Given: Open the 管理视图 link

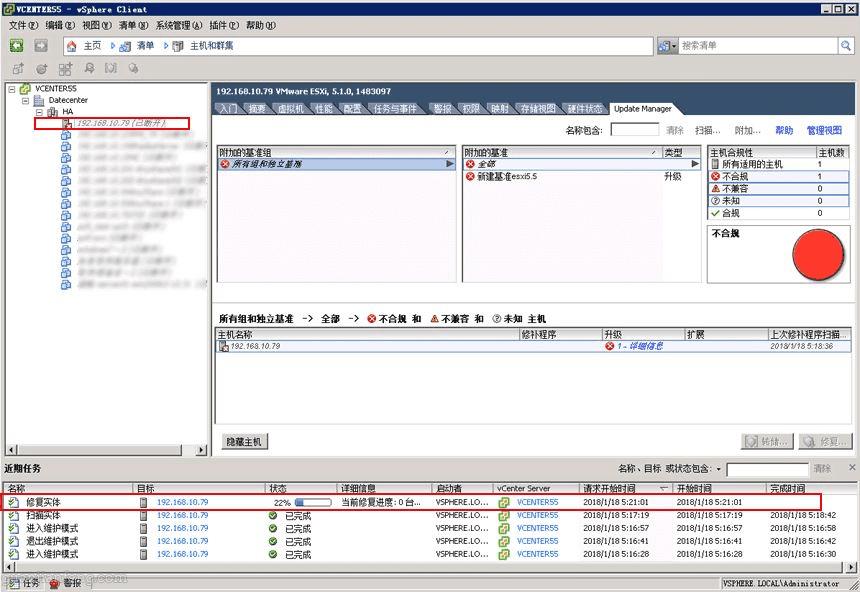Looking at the screenshot, I should point(824,131).
